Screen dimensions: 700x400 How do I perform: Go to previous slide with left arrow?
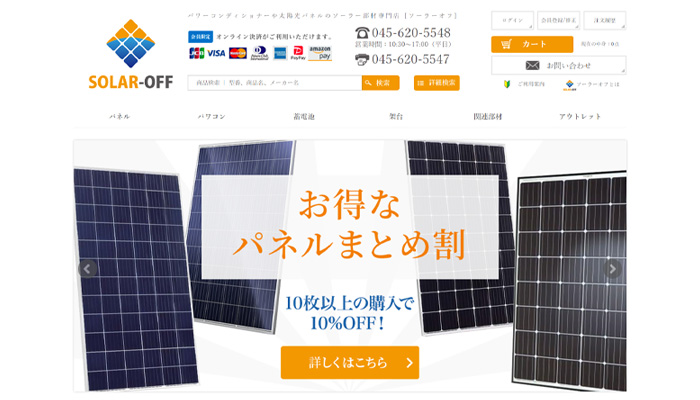click(88, 269)
